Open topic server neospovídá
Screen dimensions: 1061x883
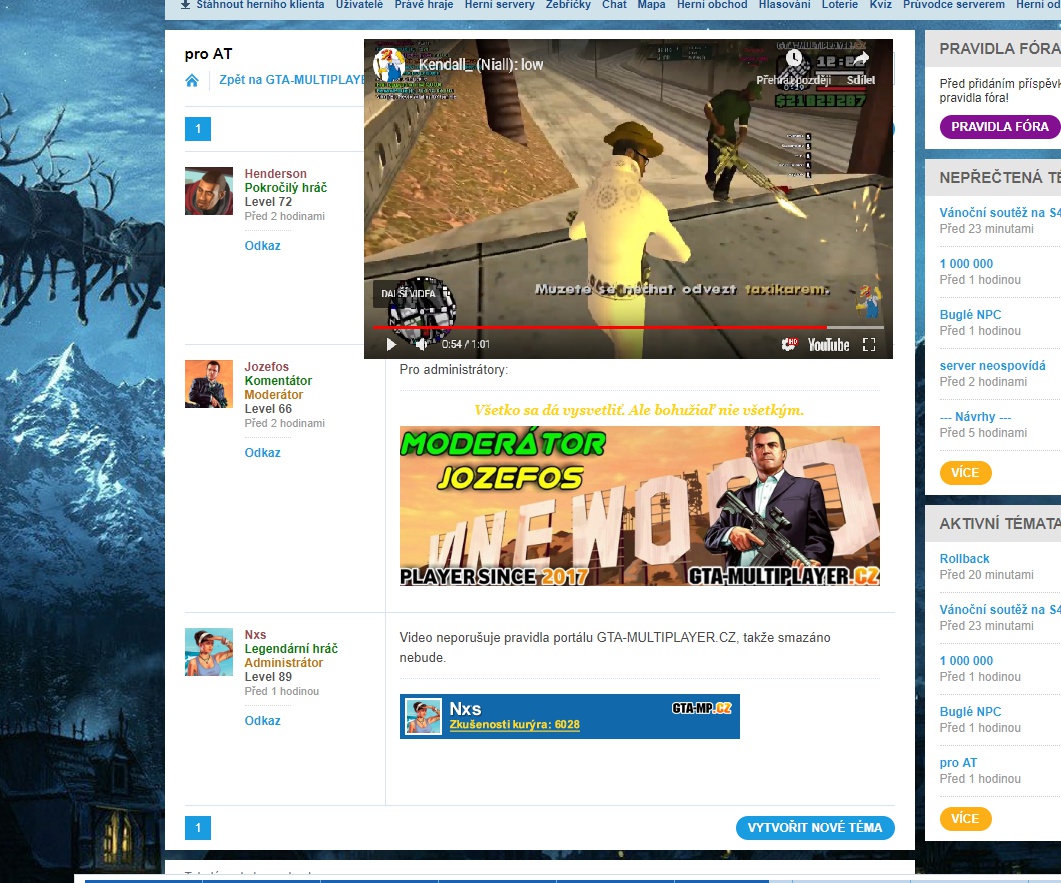[x=993, y=366]
